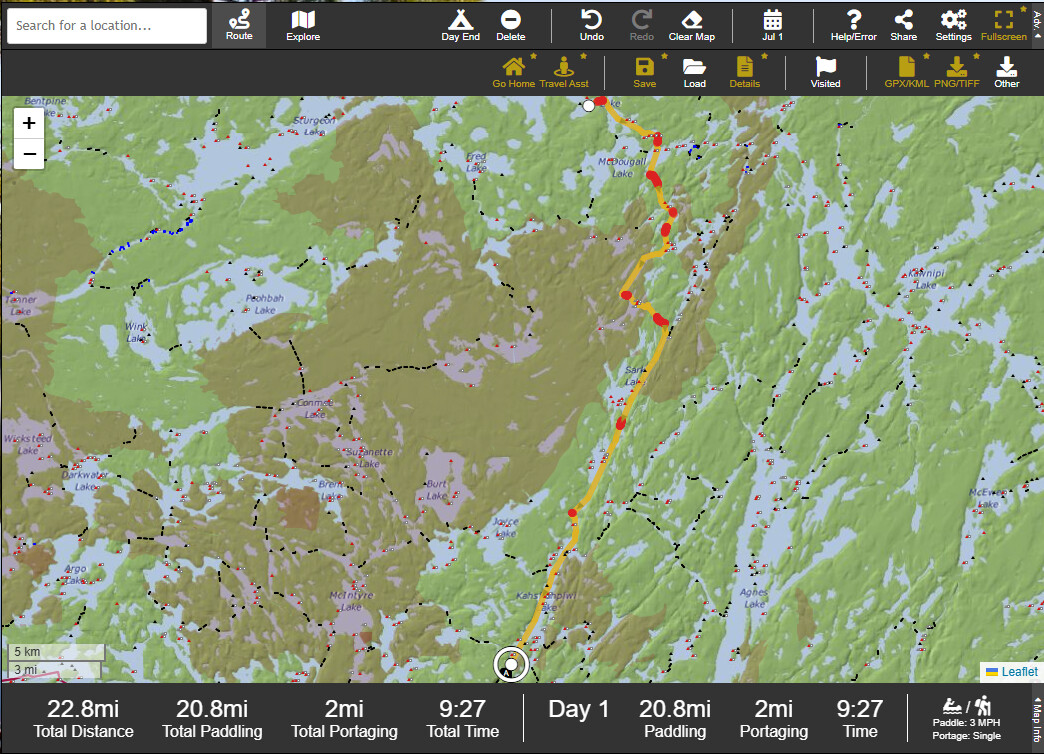Share the current route
The height and width of the screenshot is (754, 1044).
[903, 25]
